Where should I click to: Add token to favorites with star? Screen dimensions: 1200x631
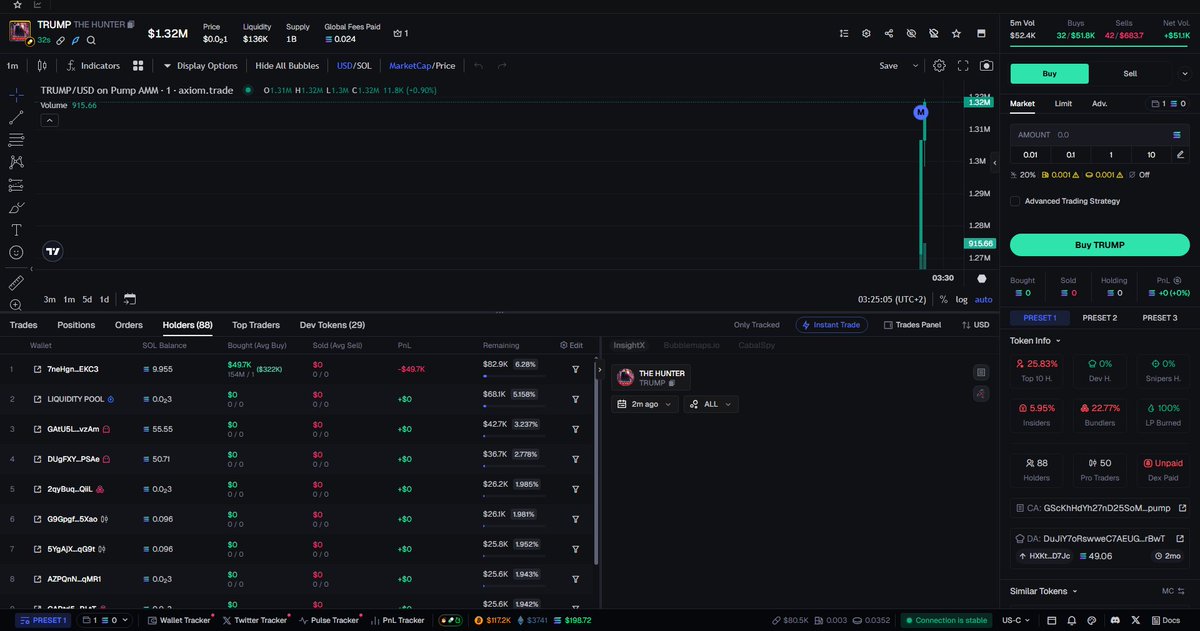coord(957,33)
